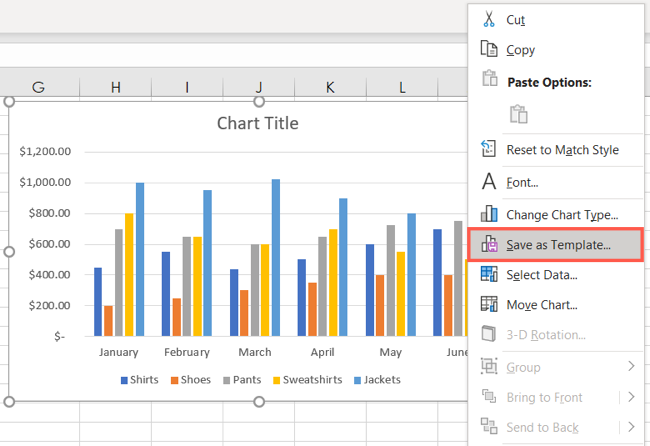Choose Font... from the context menu

522,182
